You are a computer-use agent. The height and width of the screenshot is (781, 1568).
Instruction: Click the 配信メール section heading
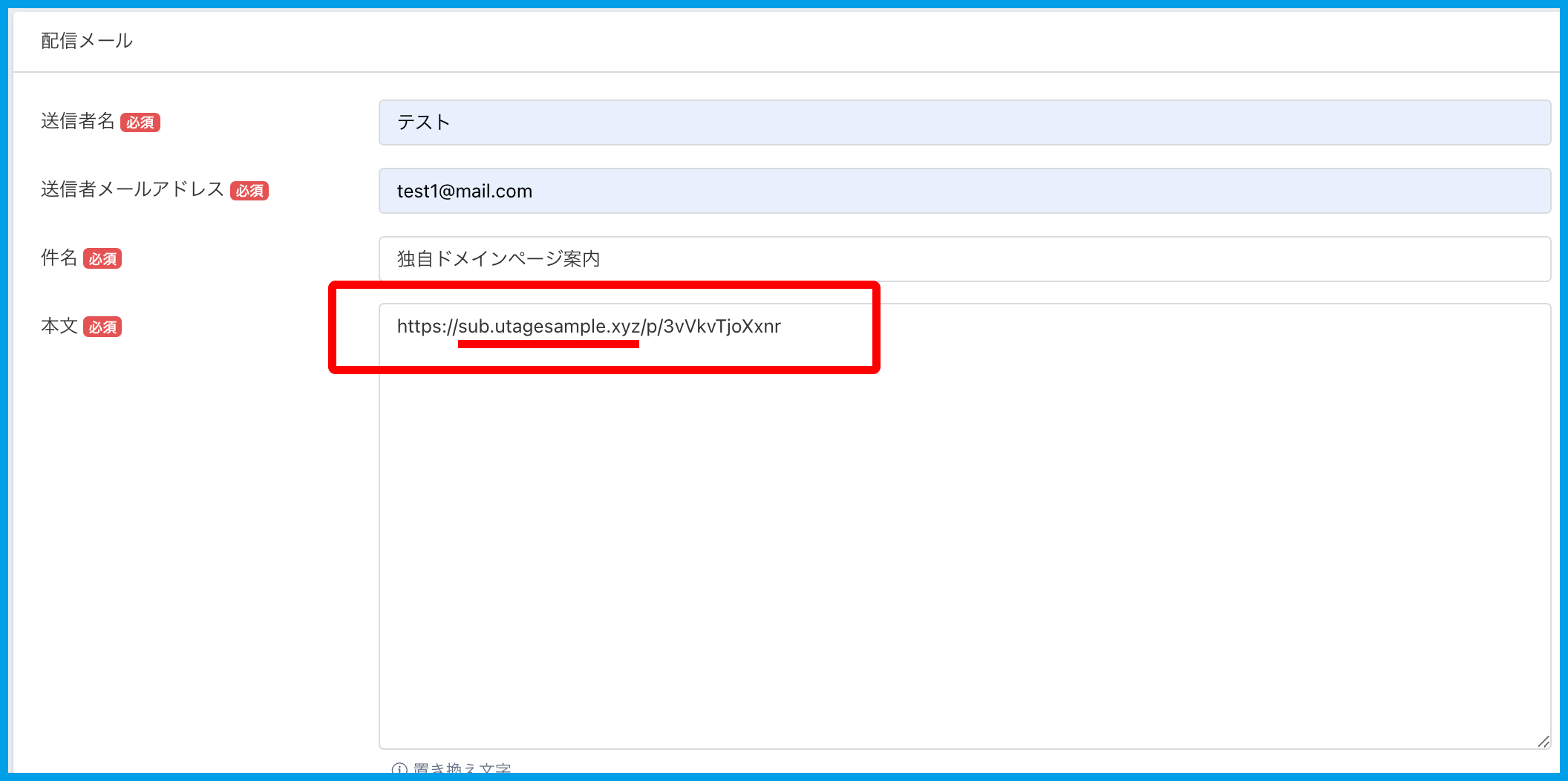coord(87,41)
